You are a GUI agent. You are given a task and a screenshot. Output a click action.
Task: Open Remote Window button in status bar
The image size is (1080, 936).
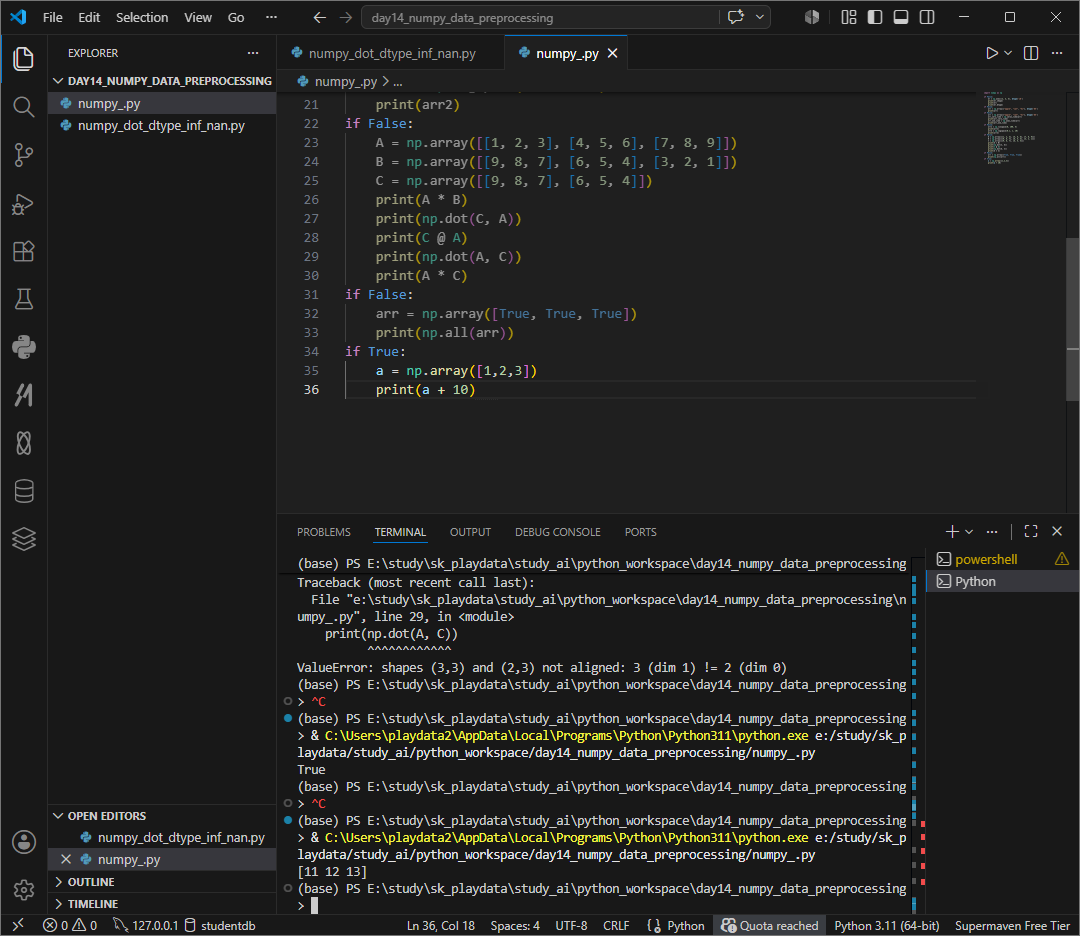(x=18, y=925)
